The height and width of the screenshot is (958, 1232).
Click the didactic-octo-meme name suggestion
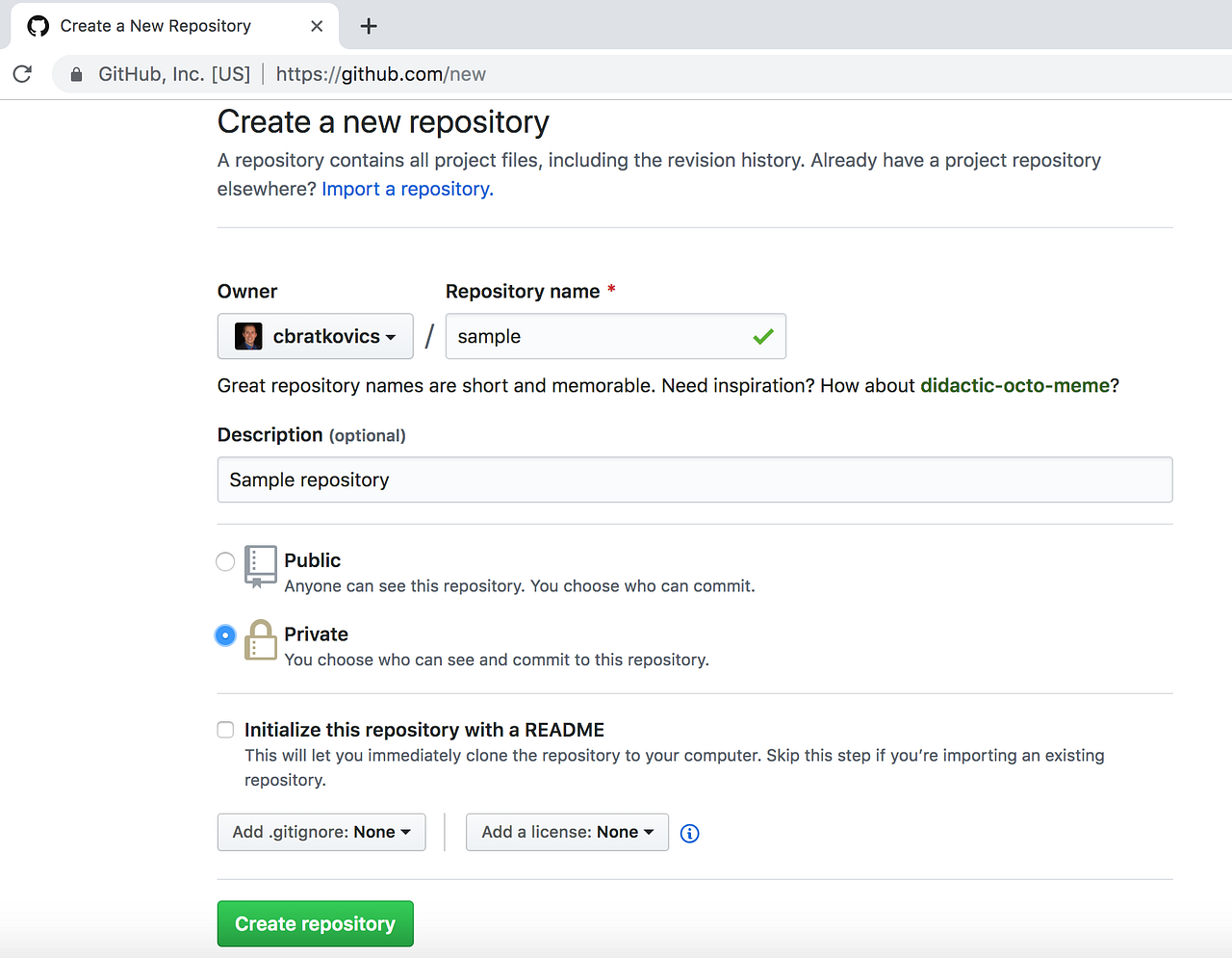pyautogui.click(x=1014, y=385)
